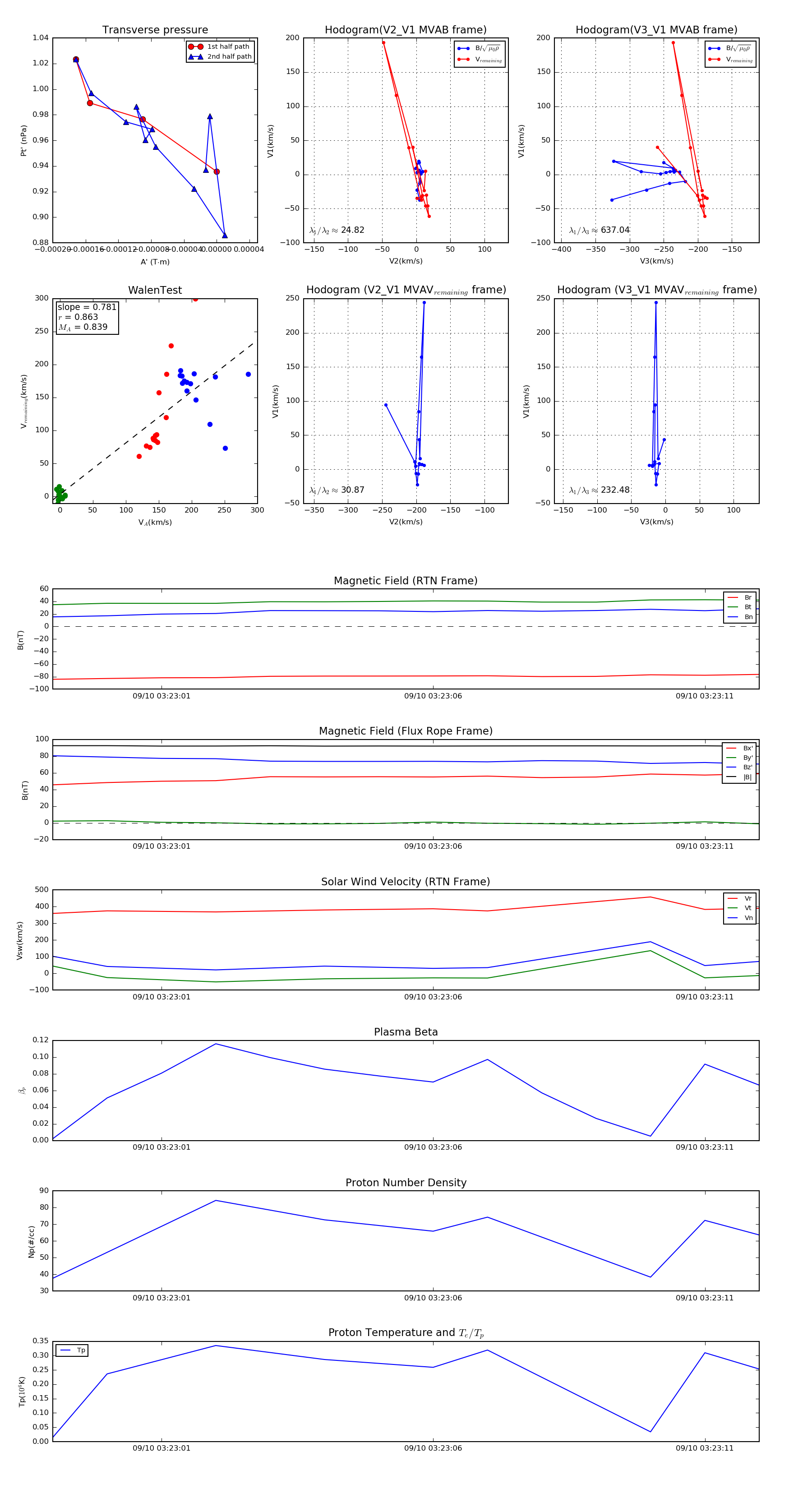The image size is (812, 1489).
Task: Select the "Br" legend entry
Action: (740, 598)
